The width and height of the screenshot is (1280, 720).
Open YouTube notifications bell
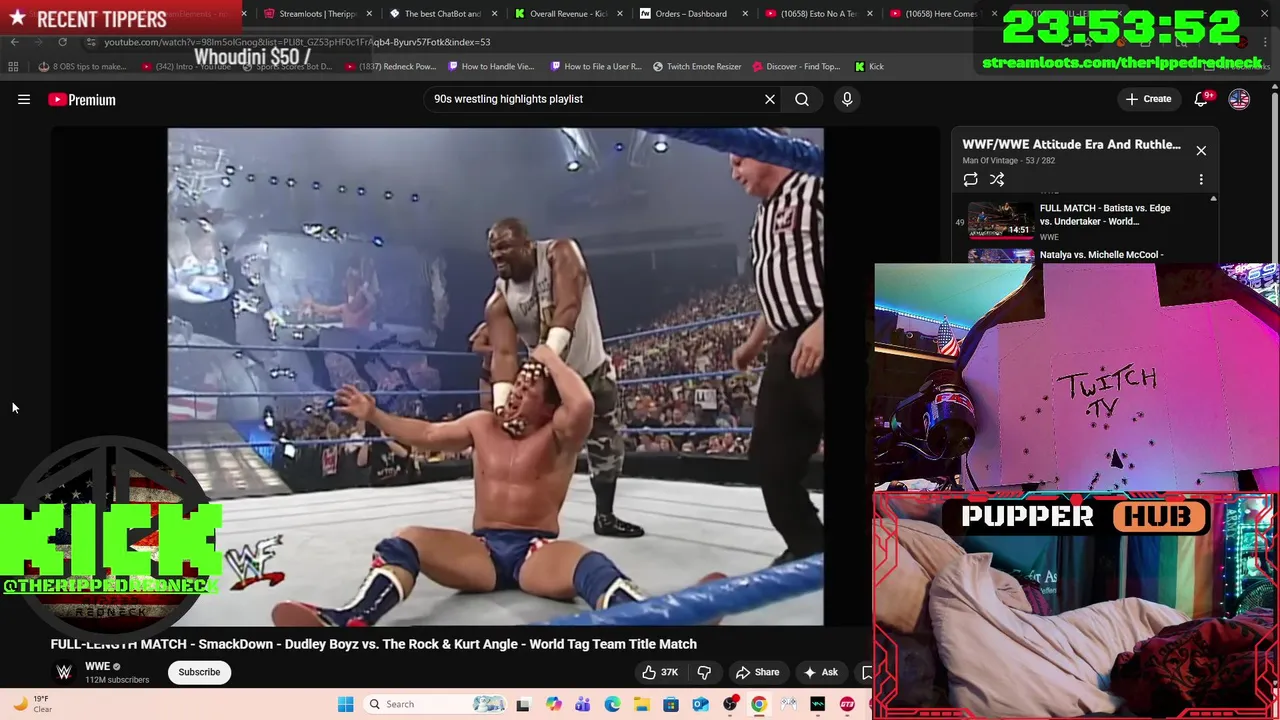point(1202,99)
